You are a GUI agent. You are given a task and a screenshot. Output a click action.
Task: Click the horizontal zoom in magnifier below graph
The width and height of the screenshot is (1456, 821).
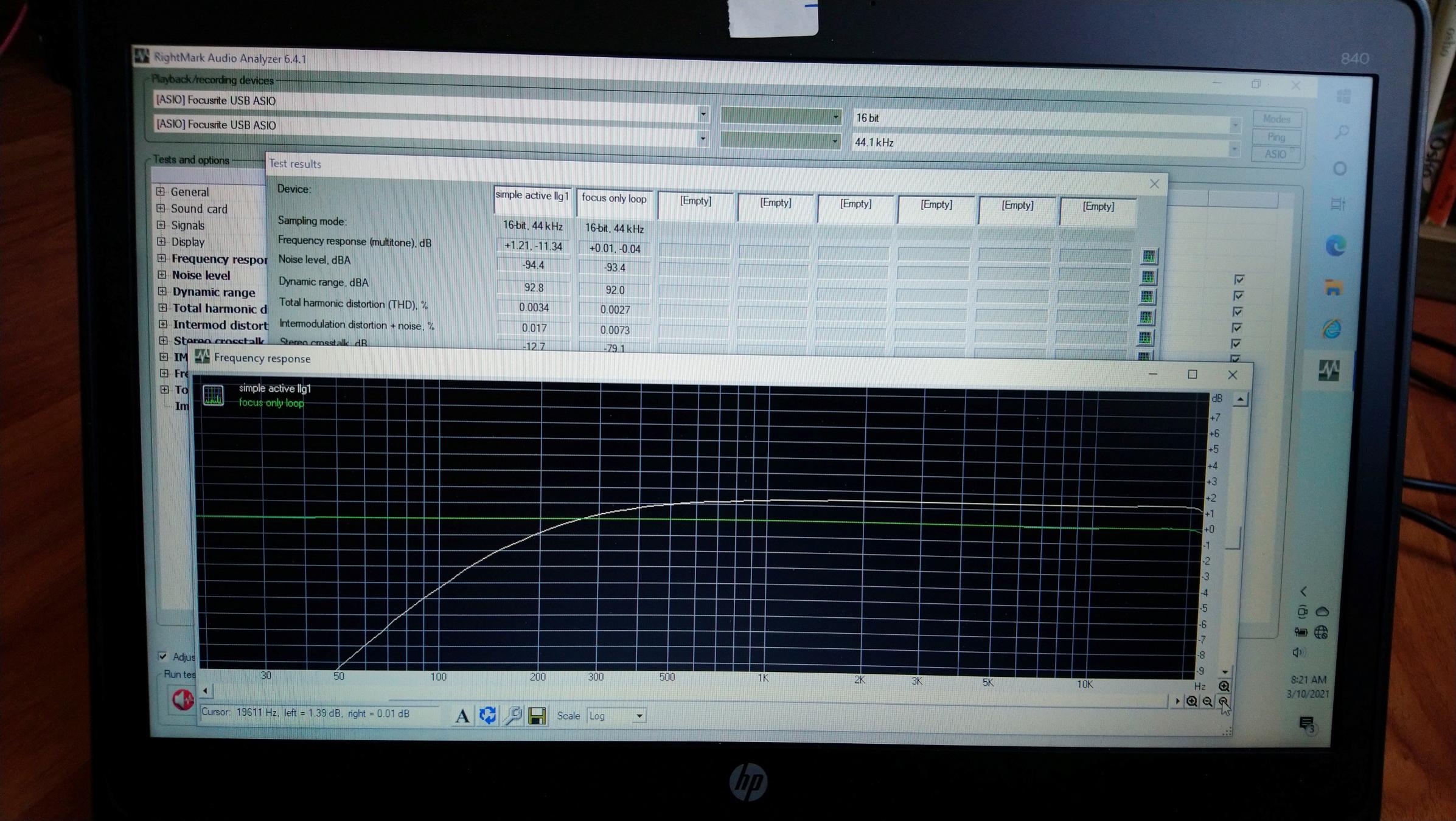tap(1192, 701)
